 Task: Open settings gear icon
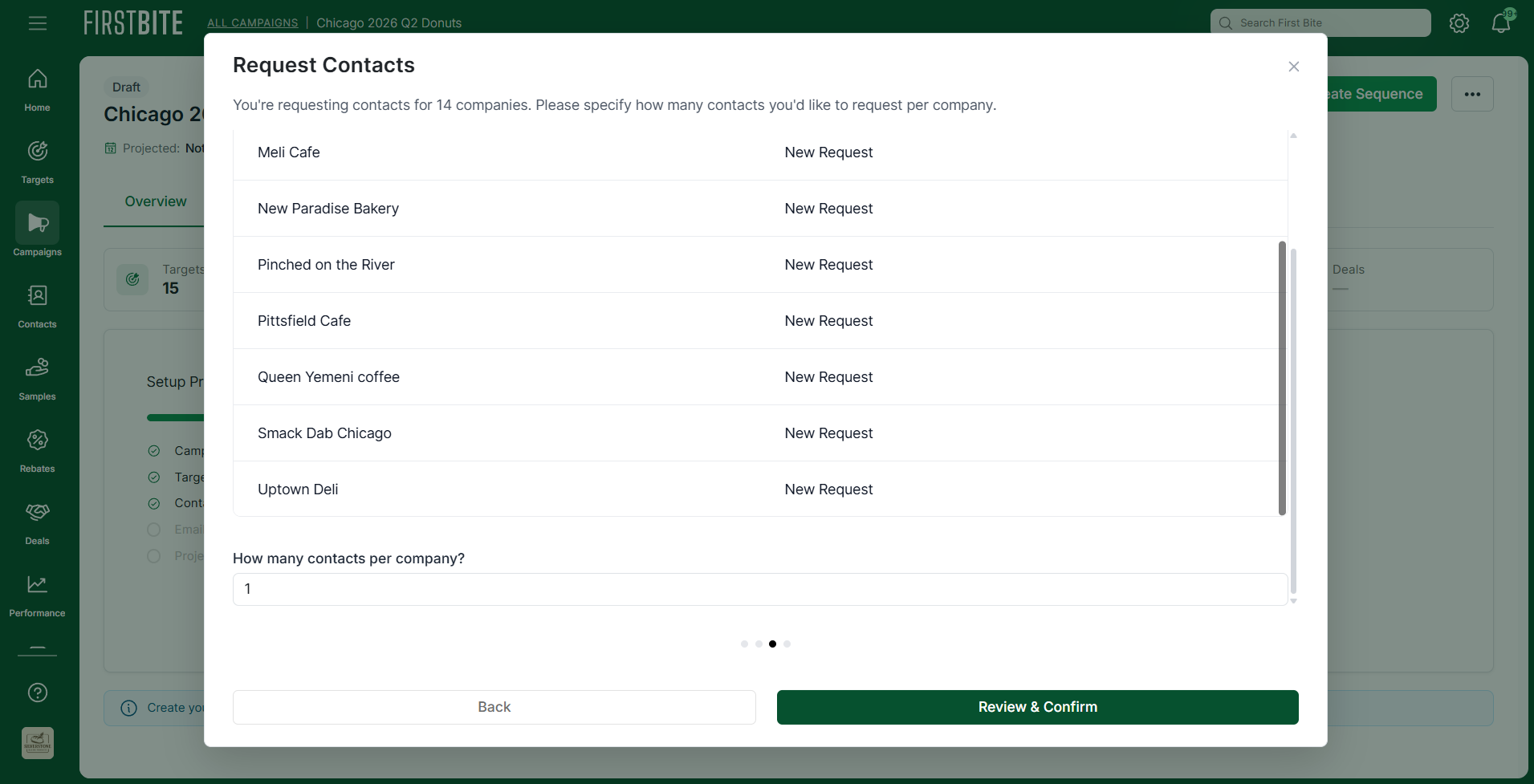(x=1459, y=23)
